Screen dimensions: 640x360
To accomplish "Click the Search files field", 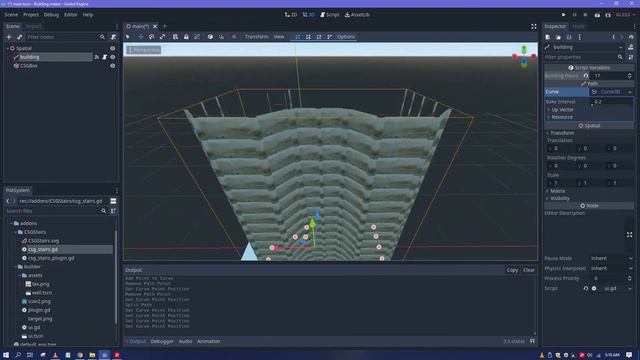I will point(56,211).
